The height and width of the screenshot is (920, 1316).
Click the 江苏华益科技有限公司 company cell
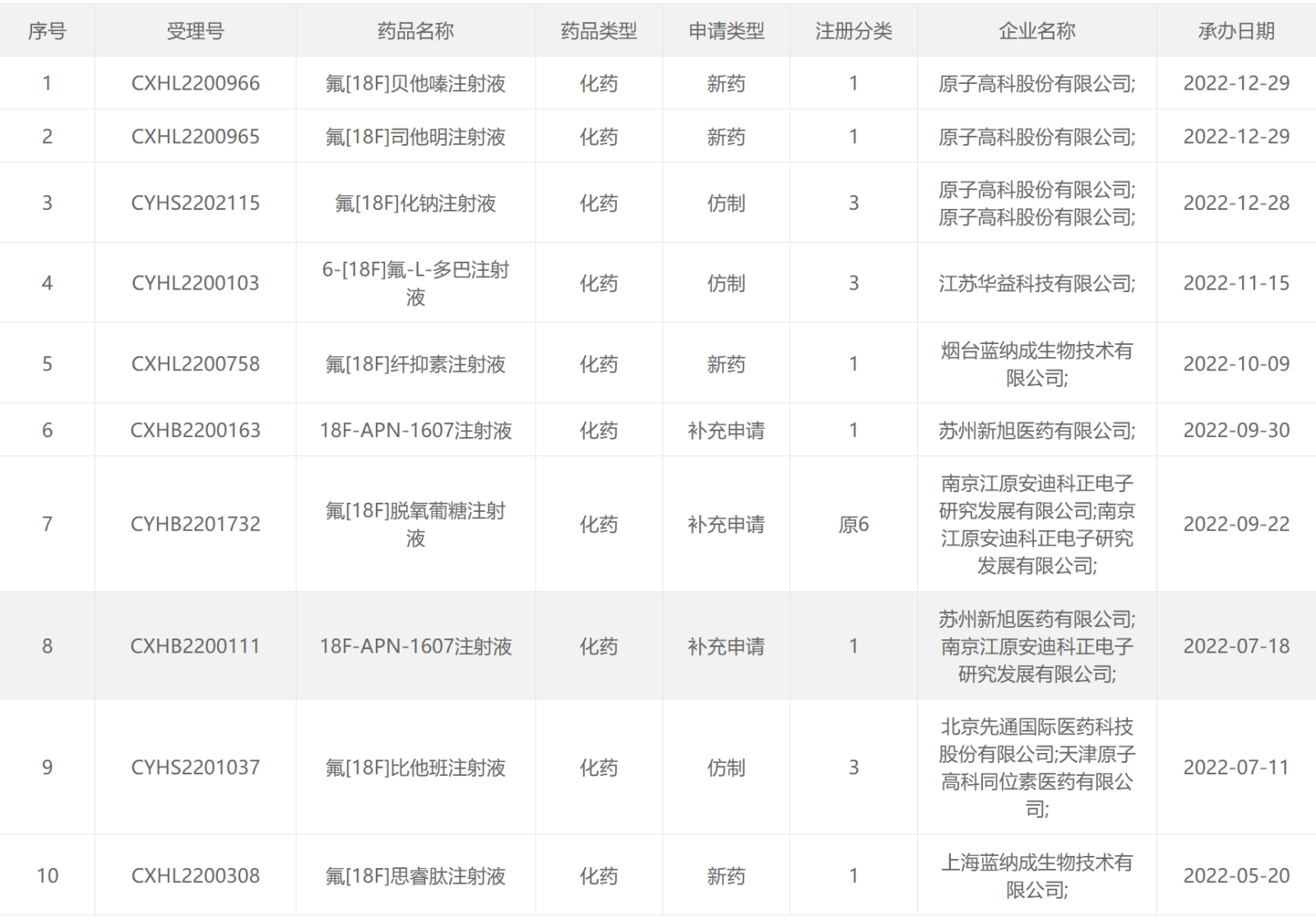point(1036,284)
